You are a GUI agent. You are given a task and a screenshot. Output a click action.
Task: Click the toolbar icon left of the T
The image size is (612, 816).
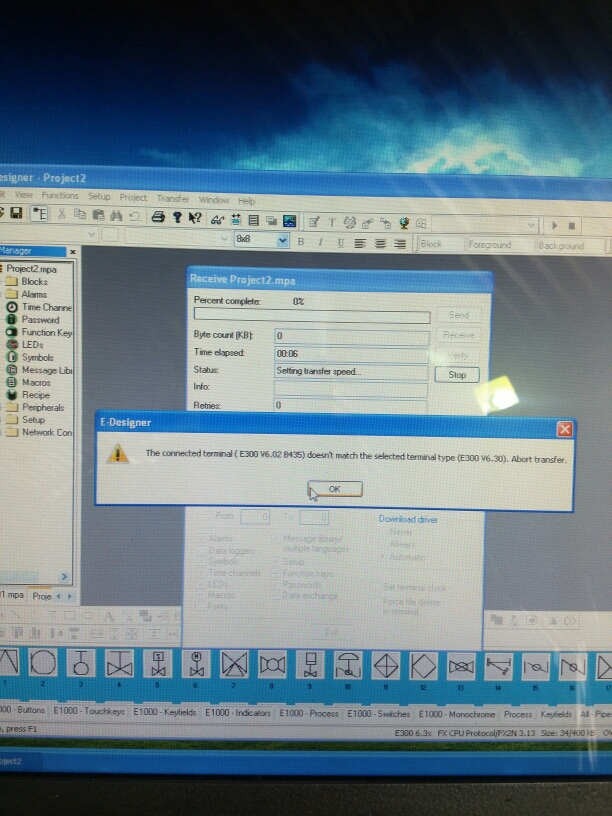[x=314, y=222]
